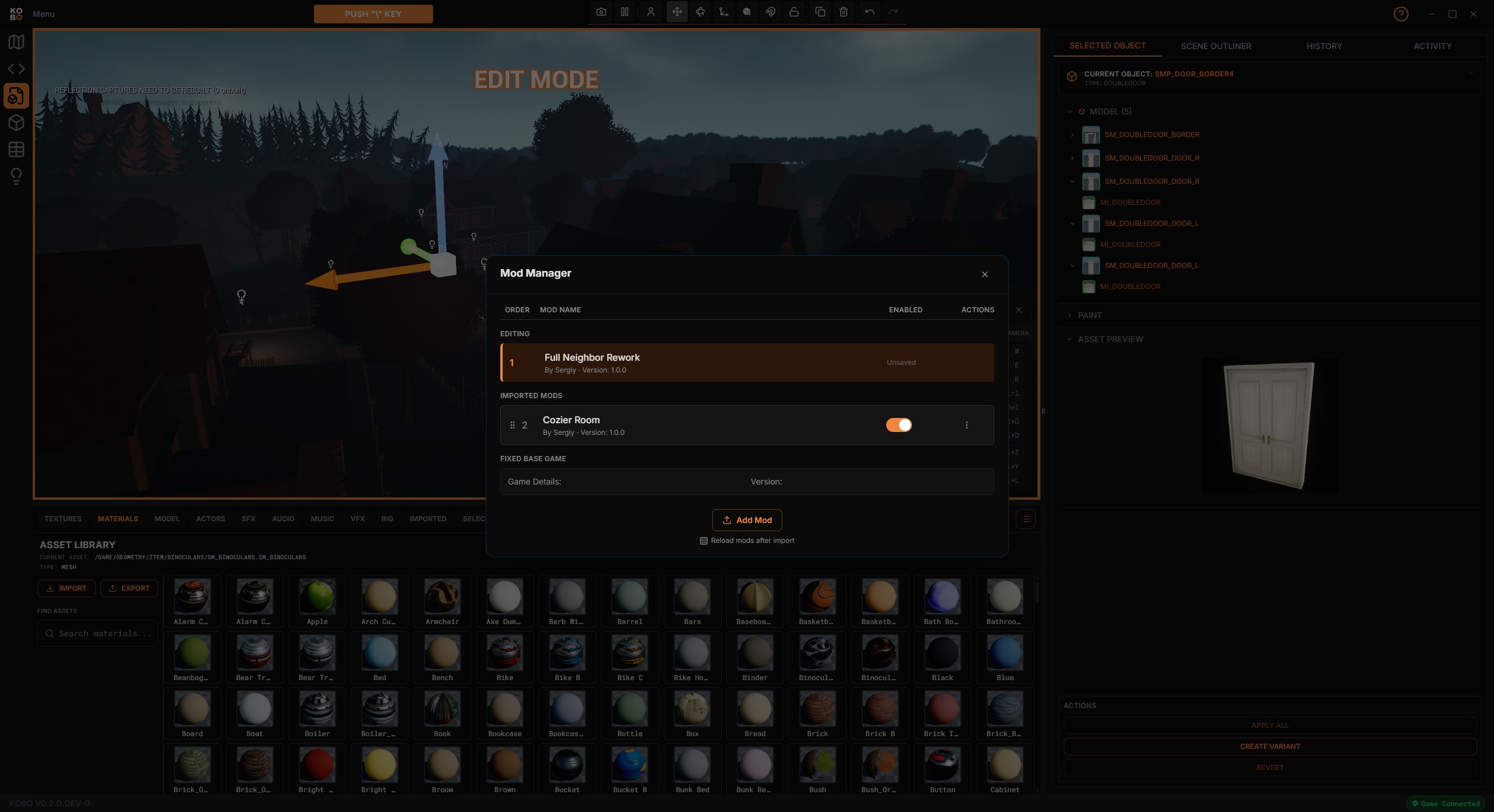Disable the Cozier Room mod toggle
The width and height of the screenshot is (1494, 812).
[899, 425]
